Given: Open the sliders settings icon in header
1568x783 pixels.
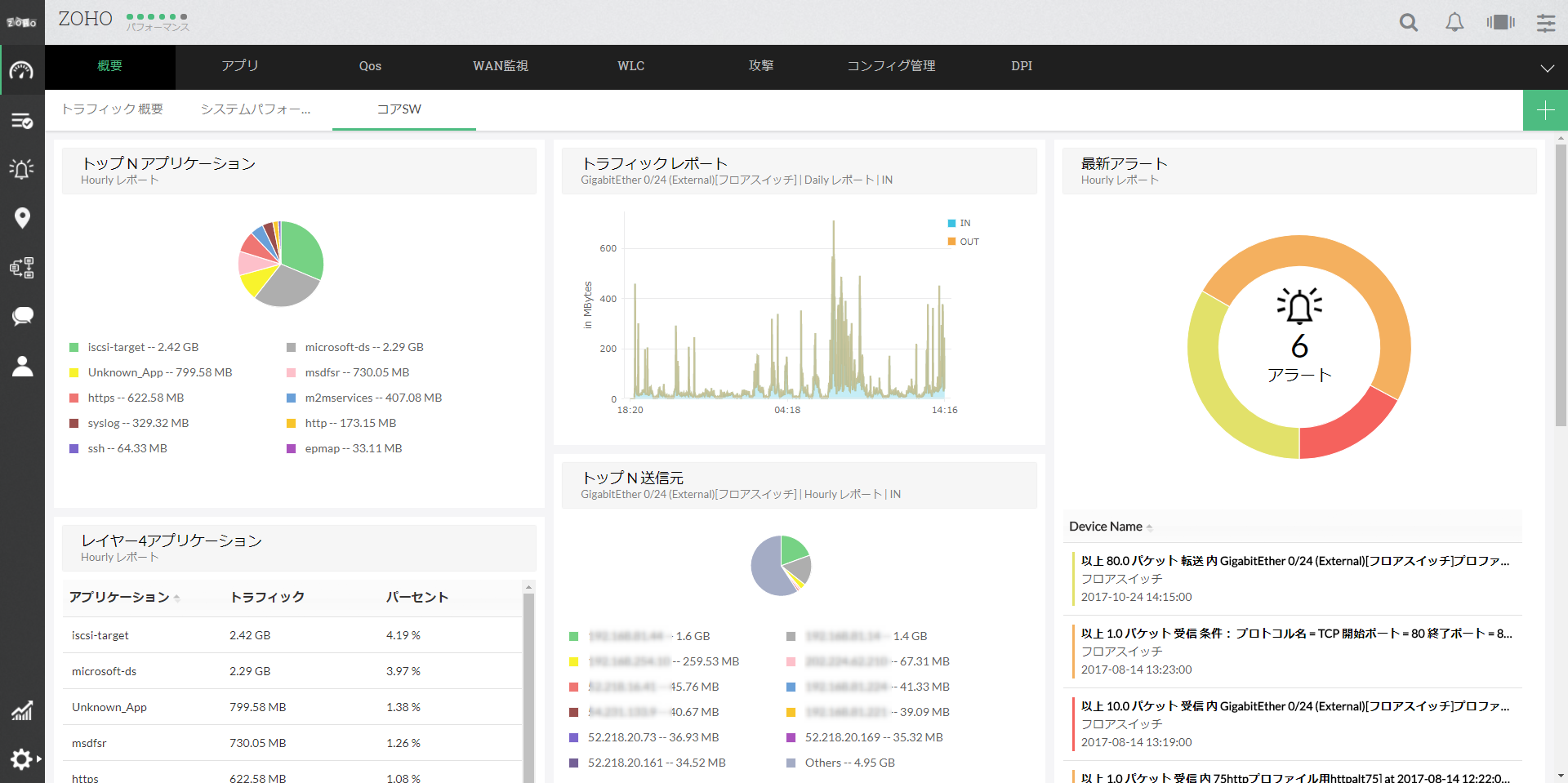Looking at the screenshot, I should [x=1546, y=22].
